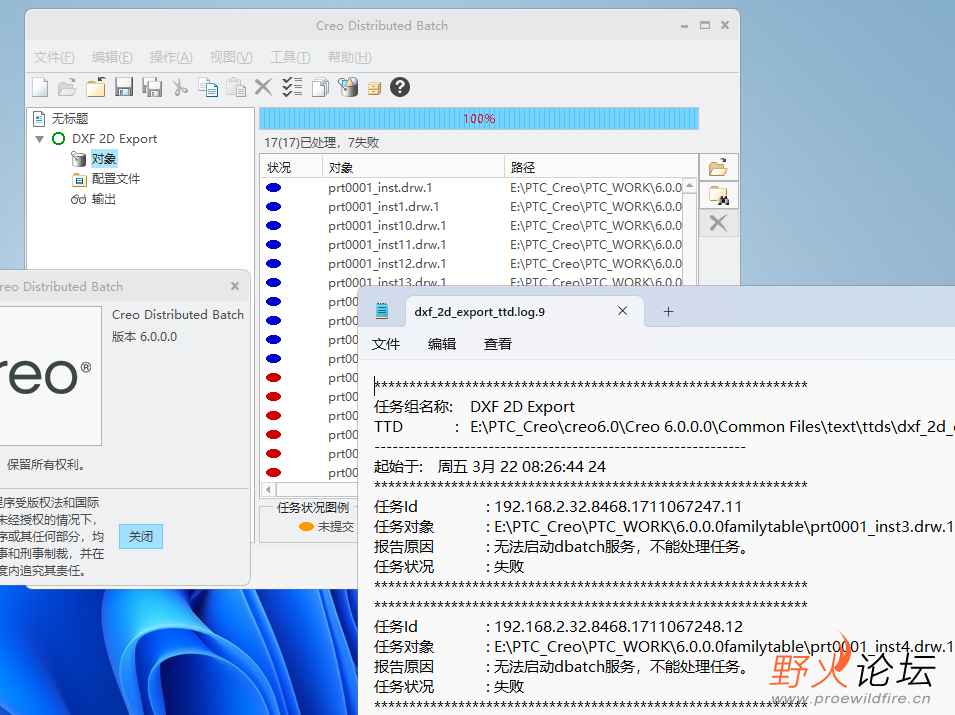Screen dimensions: 955x715
Task: Add a new Notepad tab with plus
Action: click(668, 312)
